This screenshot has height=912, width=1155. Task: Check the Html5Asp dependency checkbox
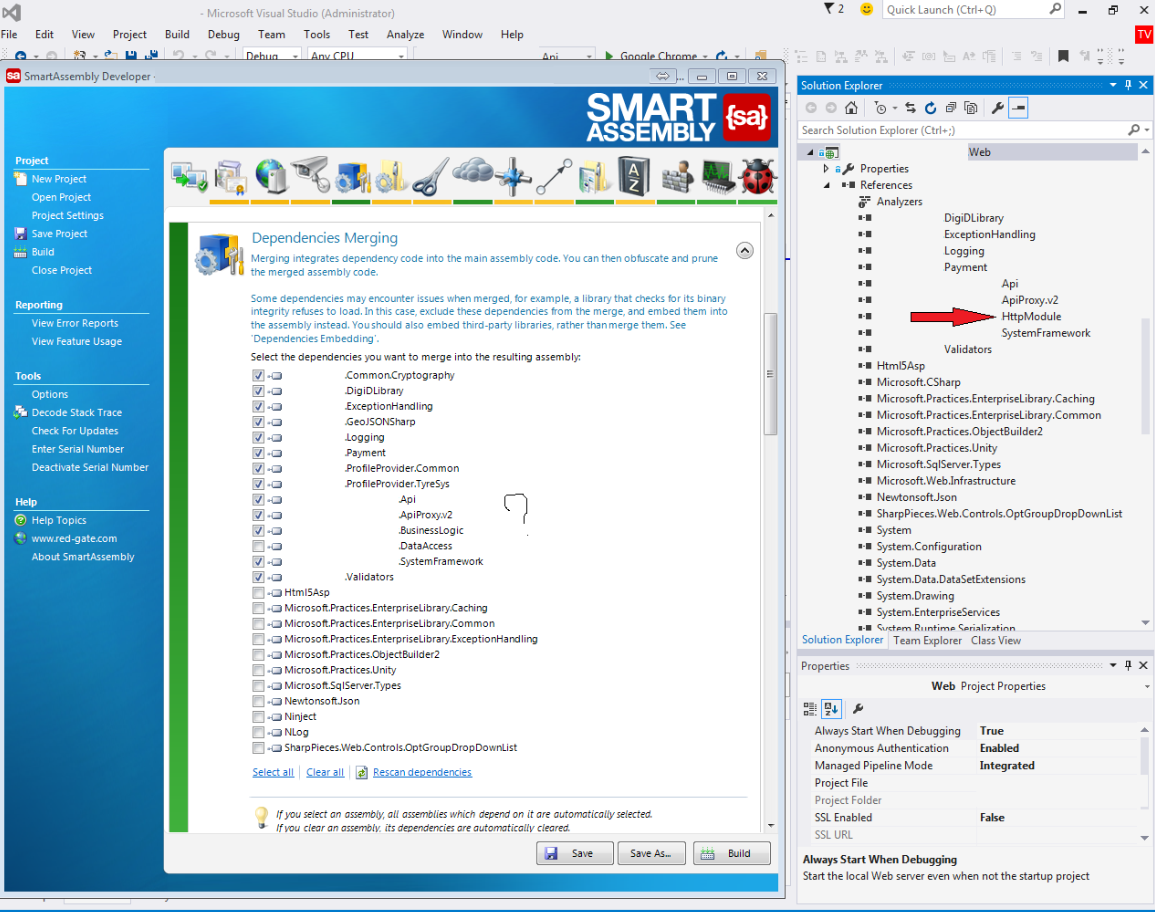pos(258,592)
